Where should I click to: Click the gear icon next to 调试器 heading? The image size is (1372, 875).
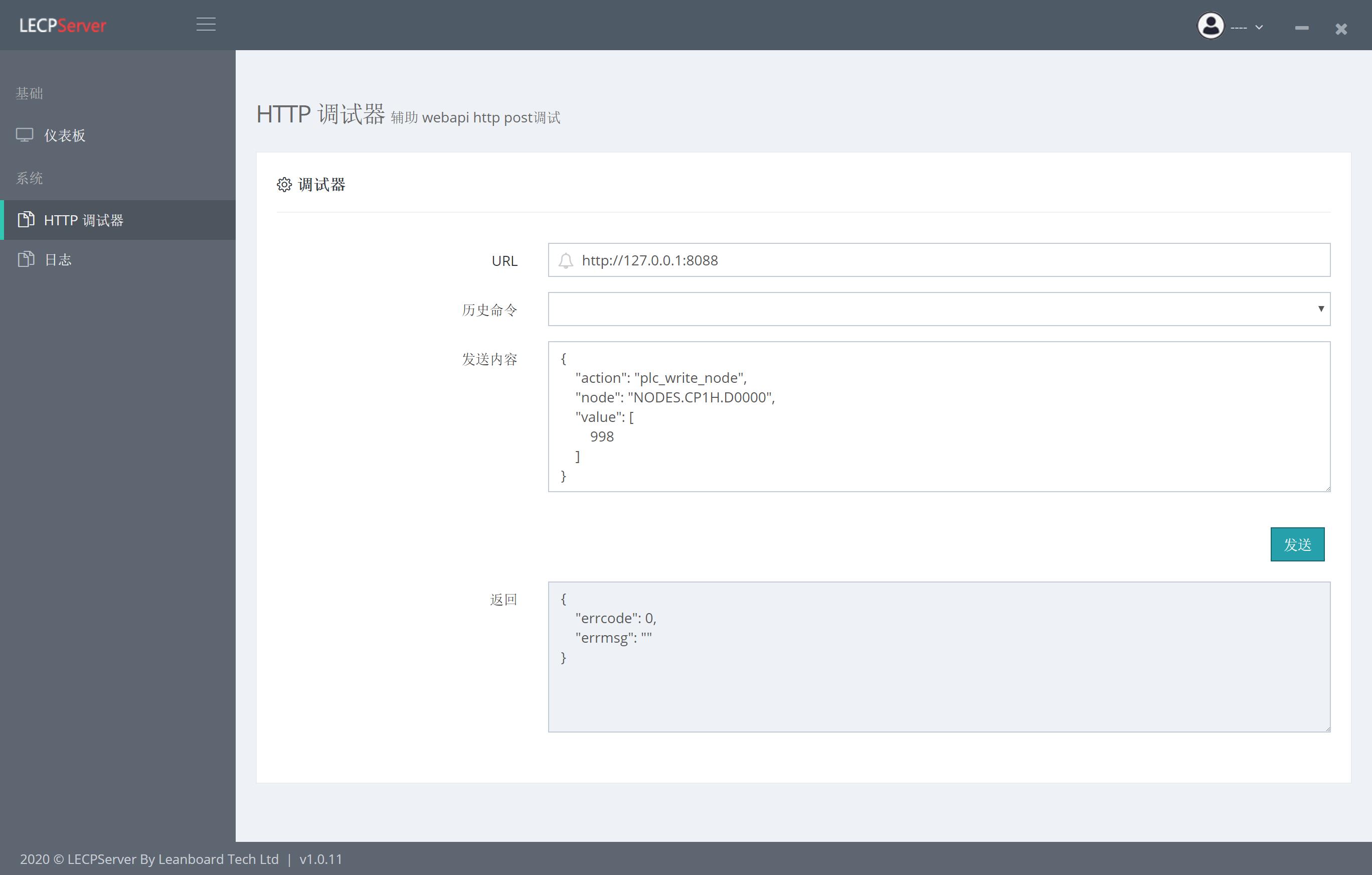(285, 185)
